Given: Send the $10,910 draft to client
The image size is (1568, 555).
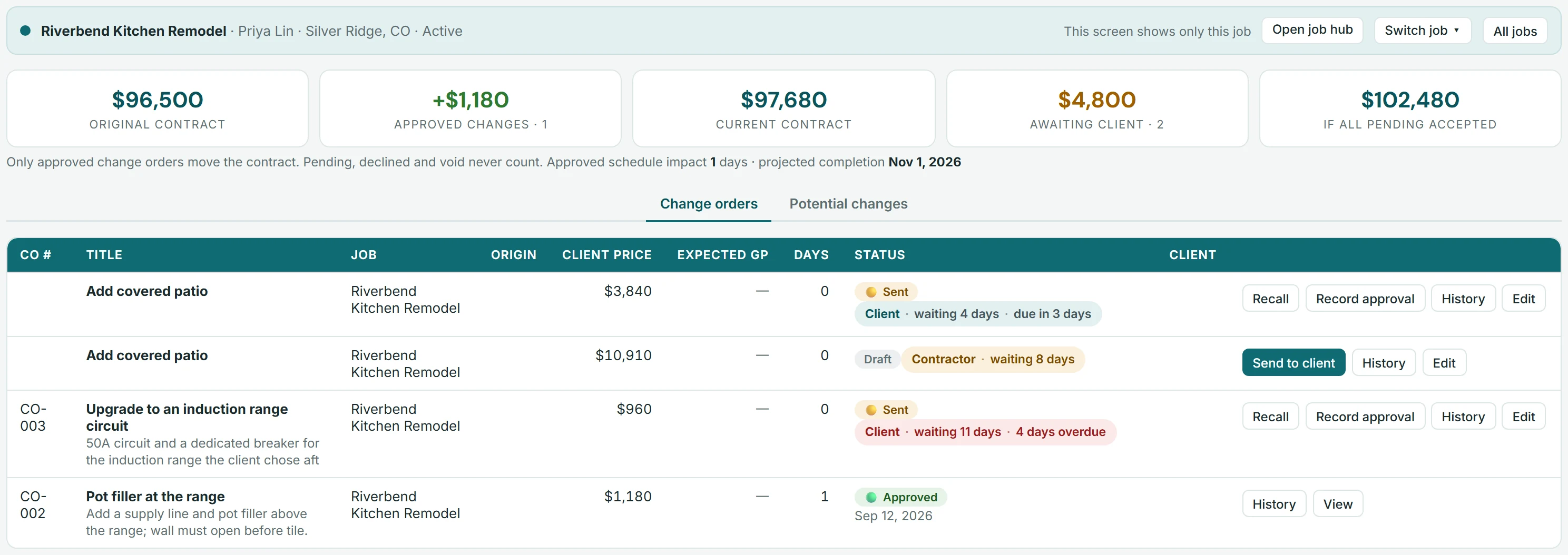Looking at the screenshot, I should click(x=1293, y=363).
